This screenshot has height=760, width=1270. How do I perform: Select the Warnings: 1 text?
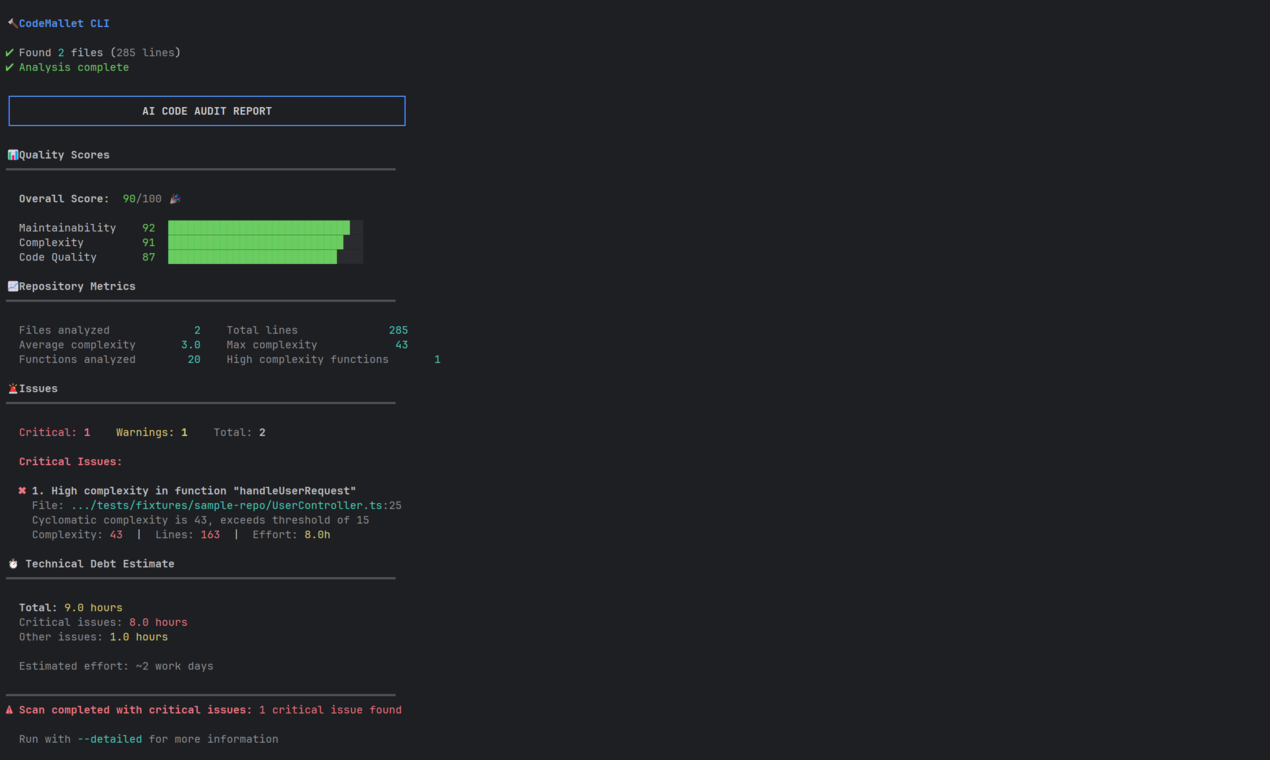(151, 432)
